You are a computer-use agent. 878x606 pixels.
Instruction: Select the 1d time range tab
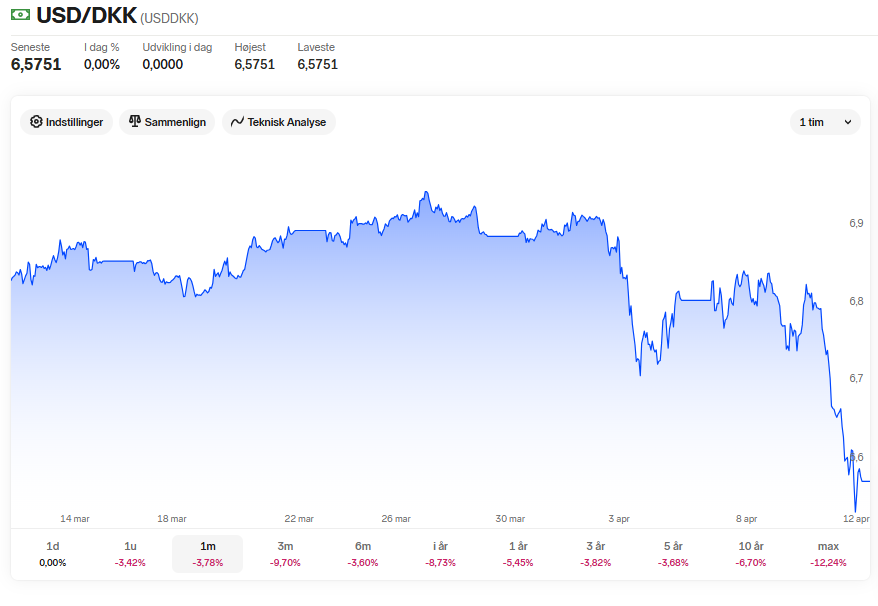(53, 554)
